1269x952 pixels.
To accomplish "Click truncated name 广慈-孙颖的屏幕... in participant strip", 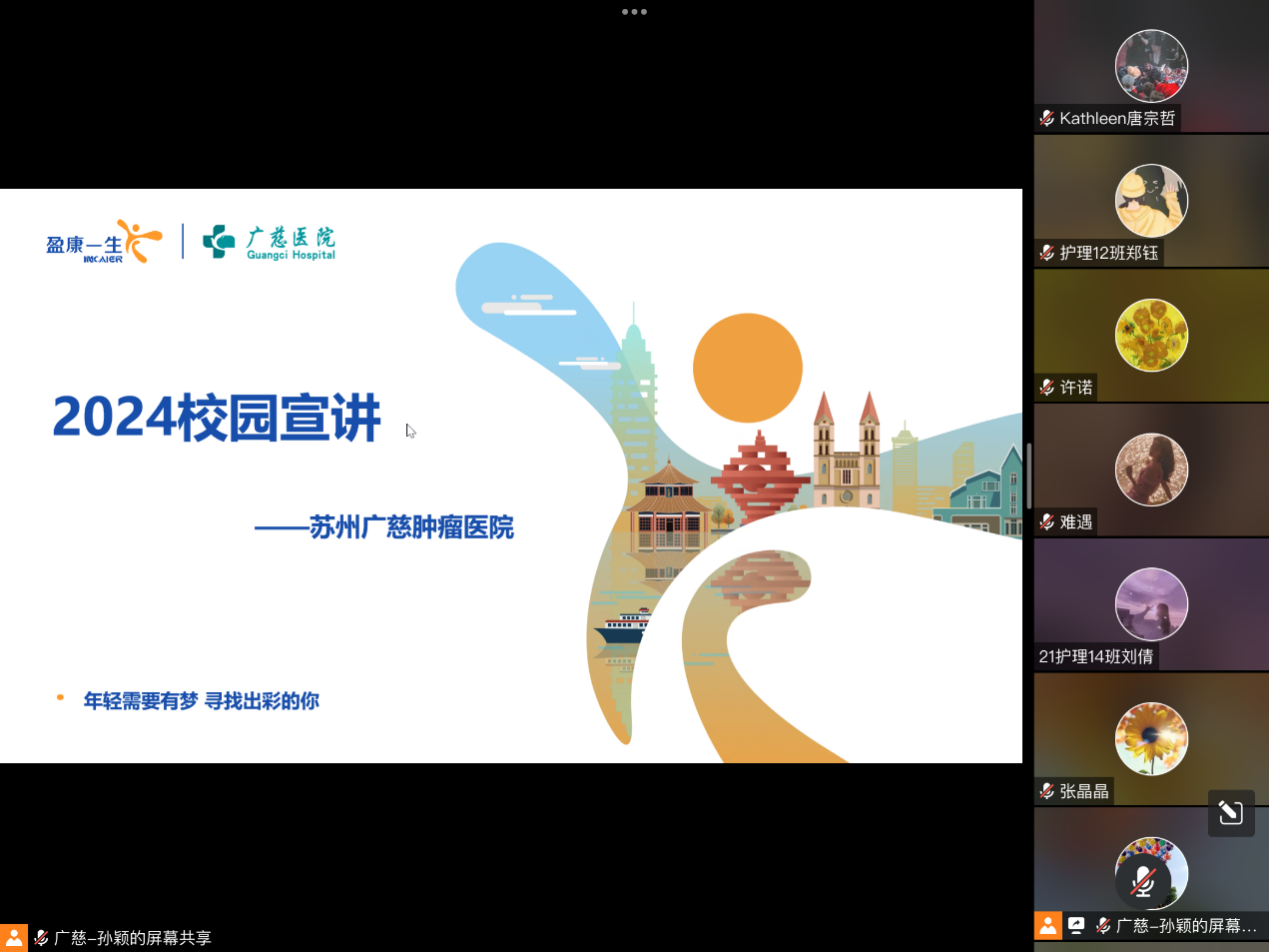I will click(1186, 925).
